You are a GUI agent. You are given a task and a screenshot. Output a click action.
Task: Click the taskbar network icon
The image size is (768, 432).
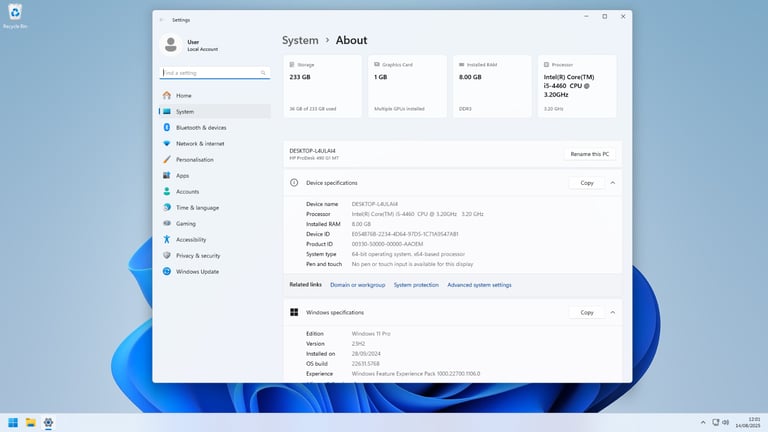716,422
